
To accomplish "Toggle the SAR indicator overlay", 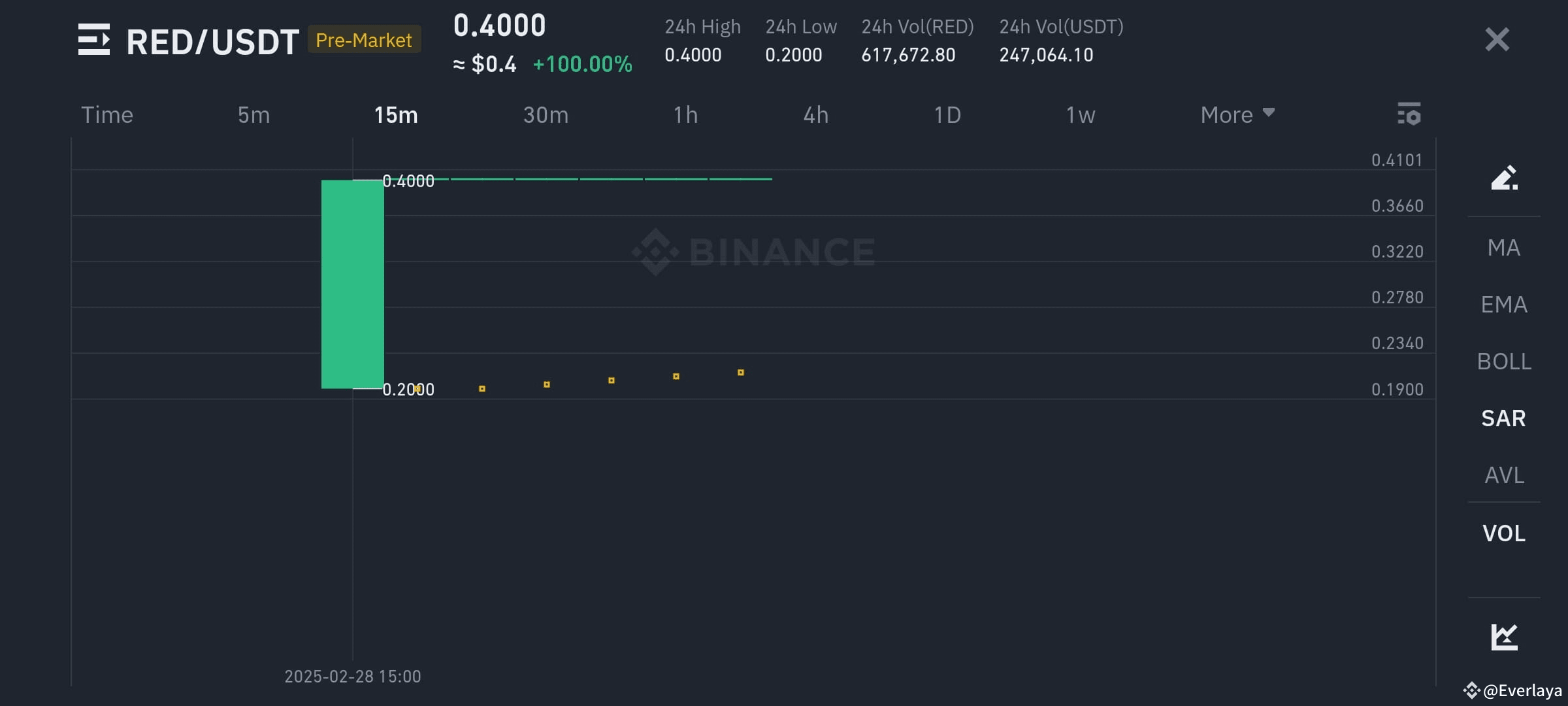I will (x=1503, y=418).
